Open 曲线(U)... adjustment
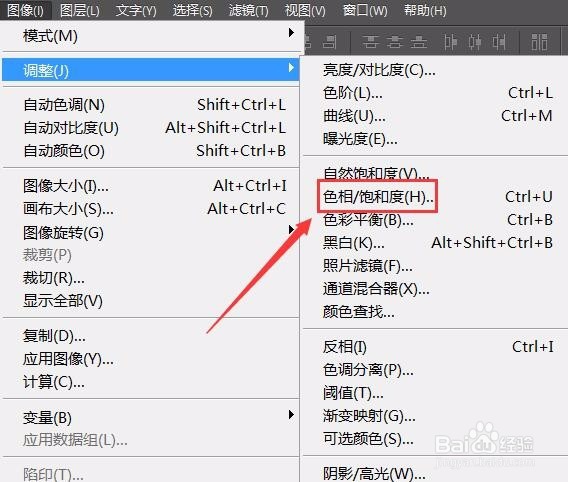 click(x=435, y=116)
